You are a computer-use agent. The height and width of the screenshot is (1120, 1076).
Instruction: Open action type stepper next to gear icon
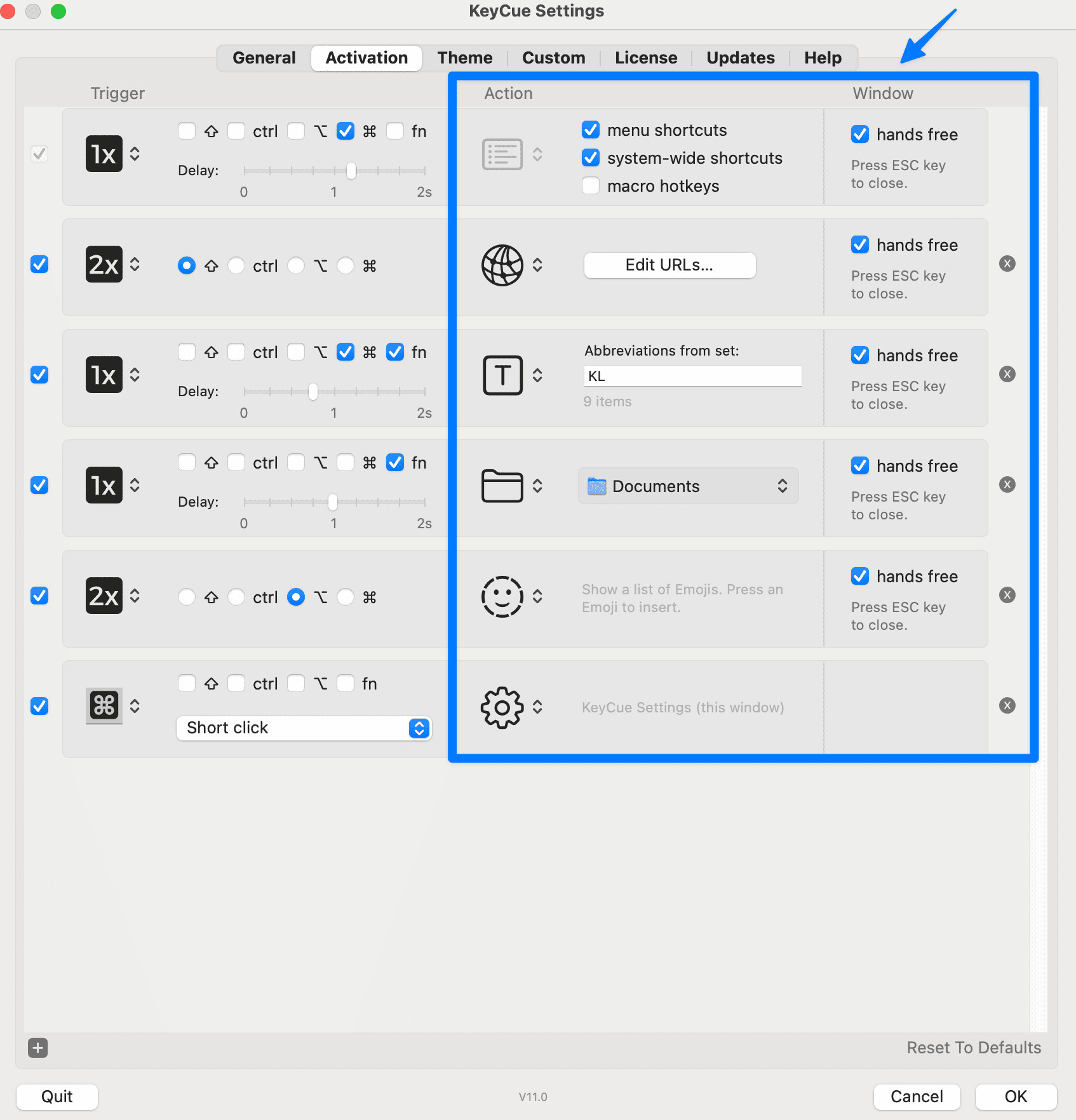[537, 707]
